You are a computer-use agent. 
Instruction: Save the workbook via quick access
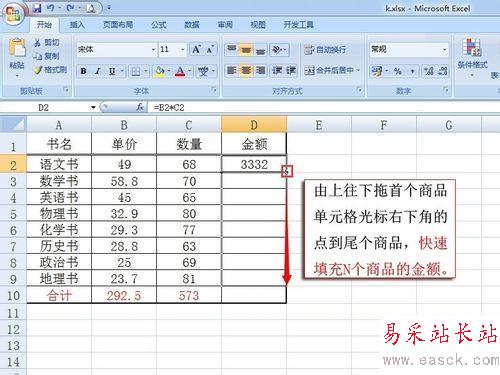coord(37,8)
